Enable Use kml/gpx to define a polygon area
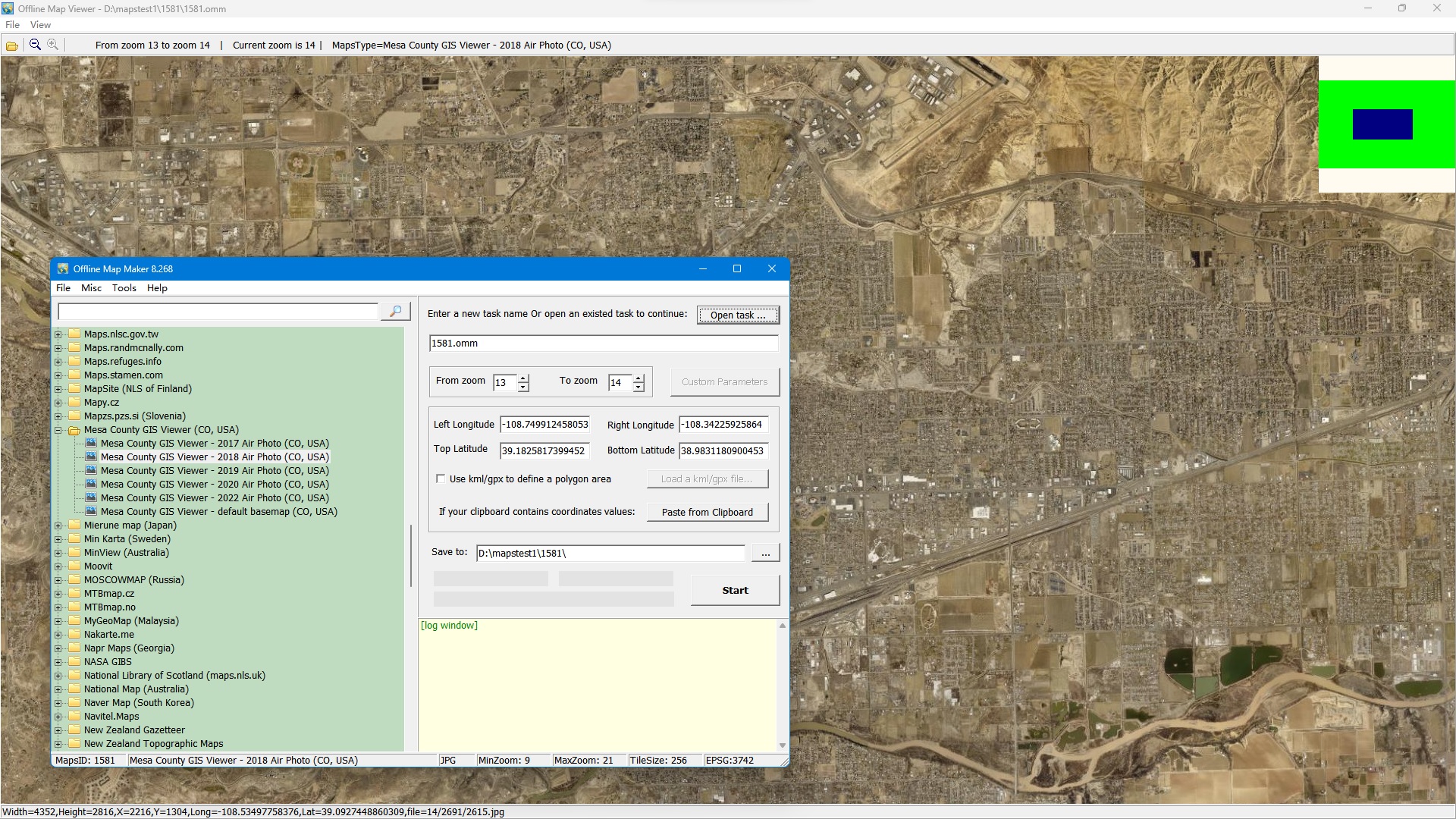This screenshot has width=1456, height=819. pos(441,479)
